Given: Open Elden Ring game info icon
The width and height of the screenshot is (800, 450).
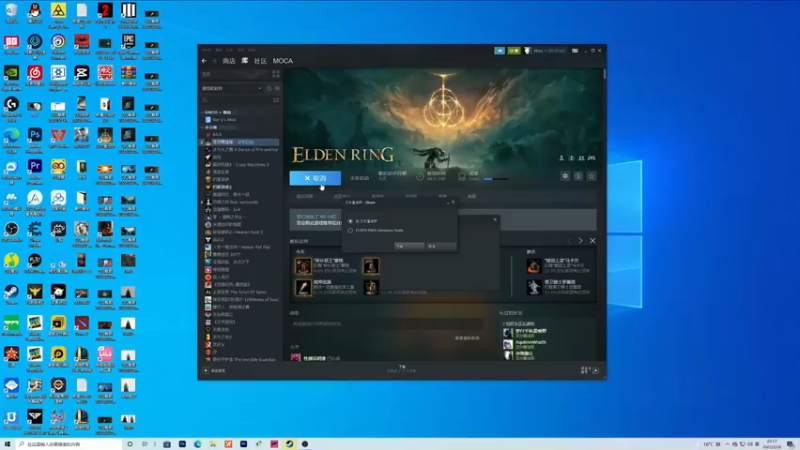Looking at the screenshot, I should point(578,176).
